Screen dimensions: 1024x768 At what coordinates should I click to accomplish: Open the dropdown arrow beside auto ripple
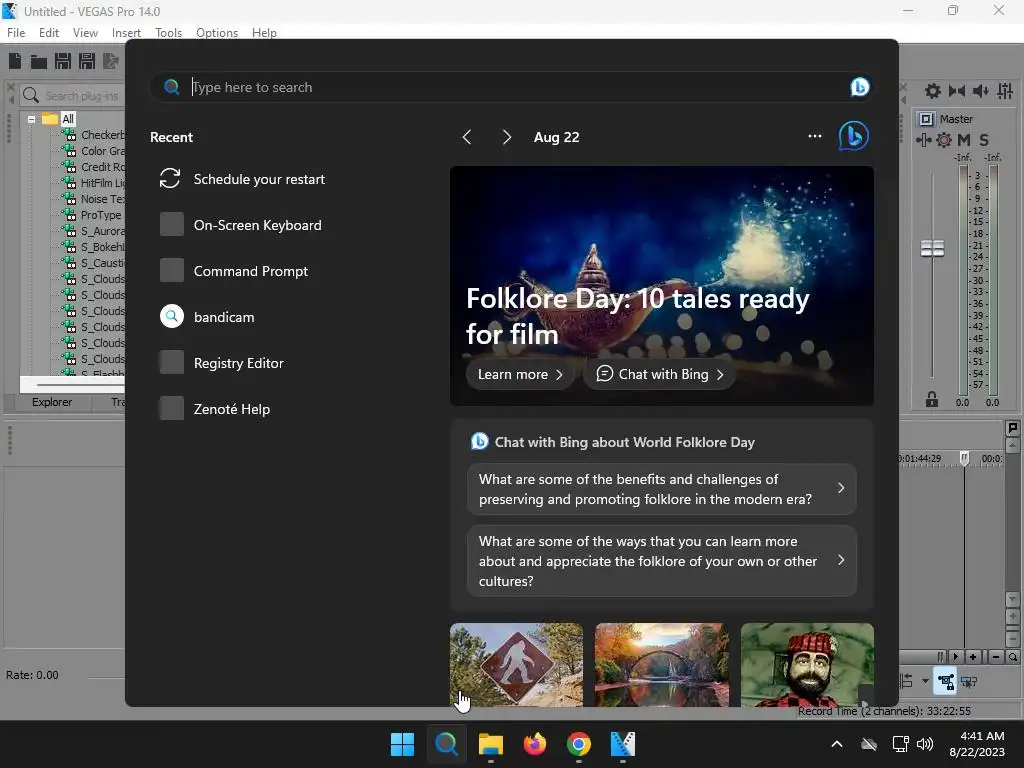(x=925, y=681)
